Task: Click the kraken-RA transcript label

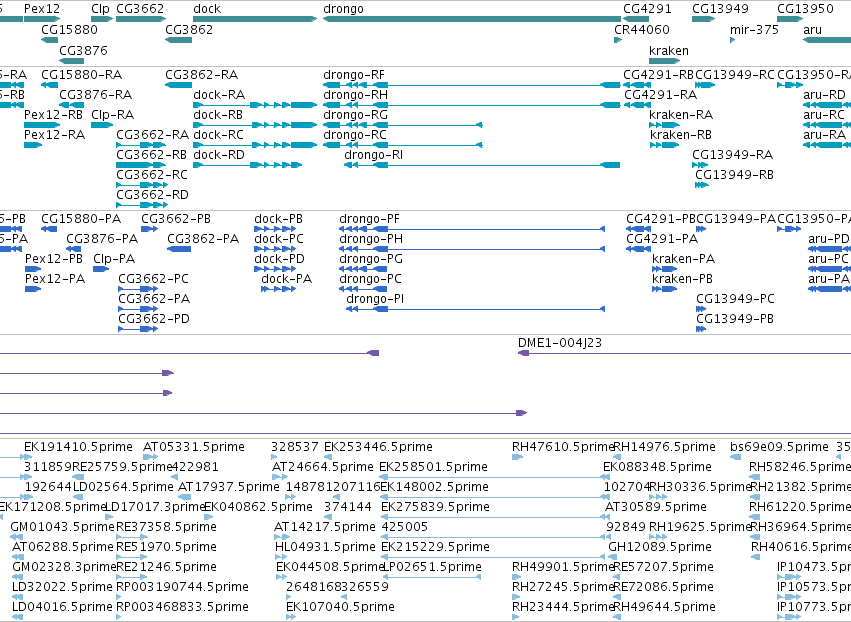Action: [681, 115]
